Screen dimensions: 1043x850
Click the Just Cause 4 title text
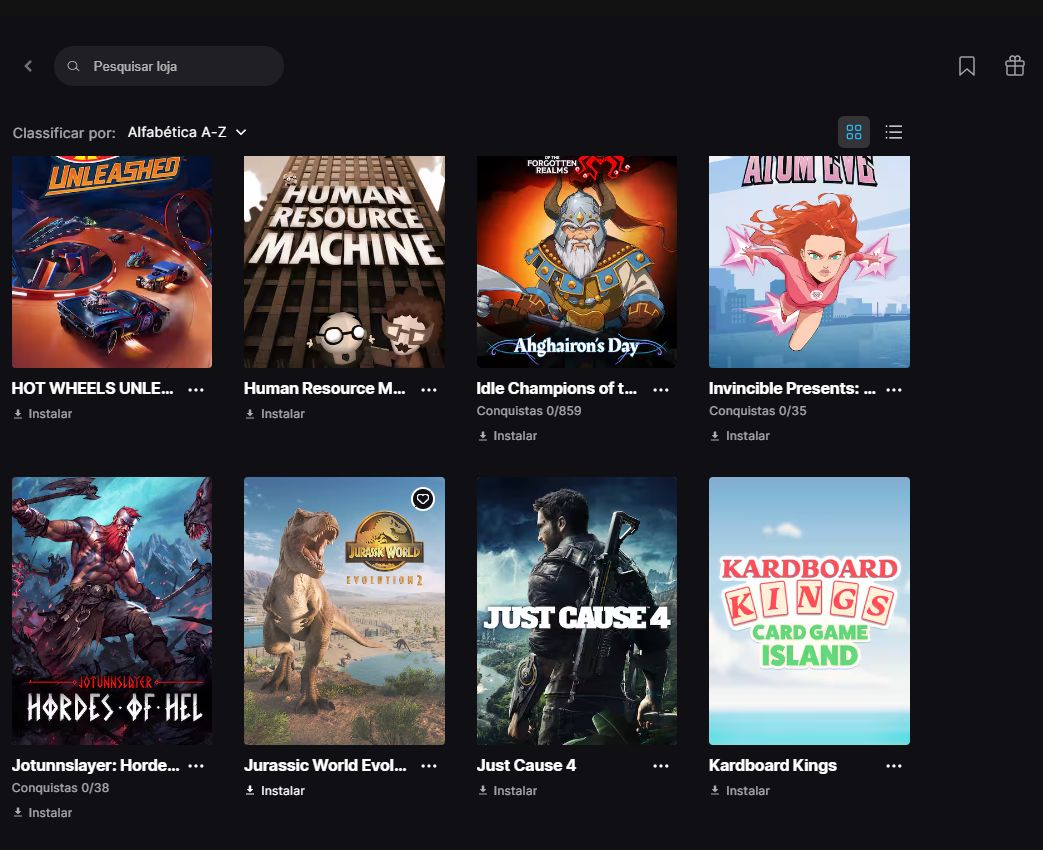[526, 765]
